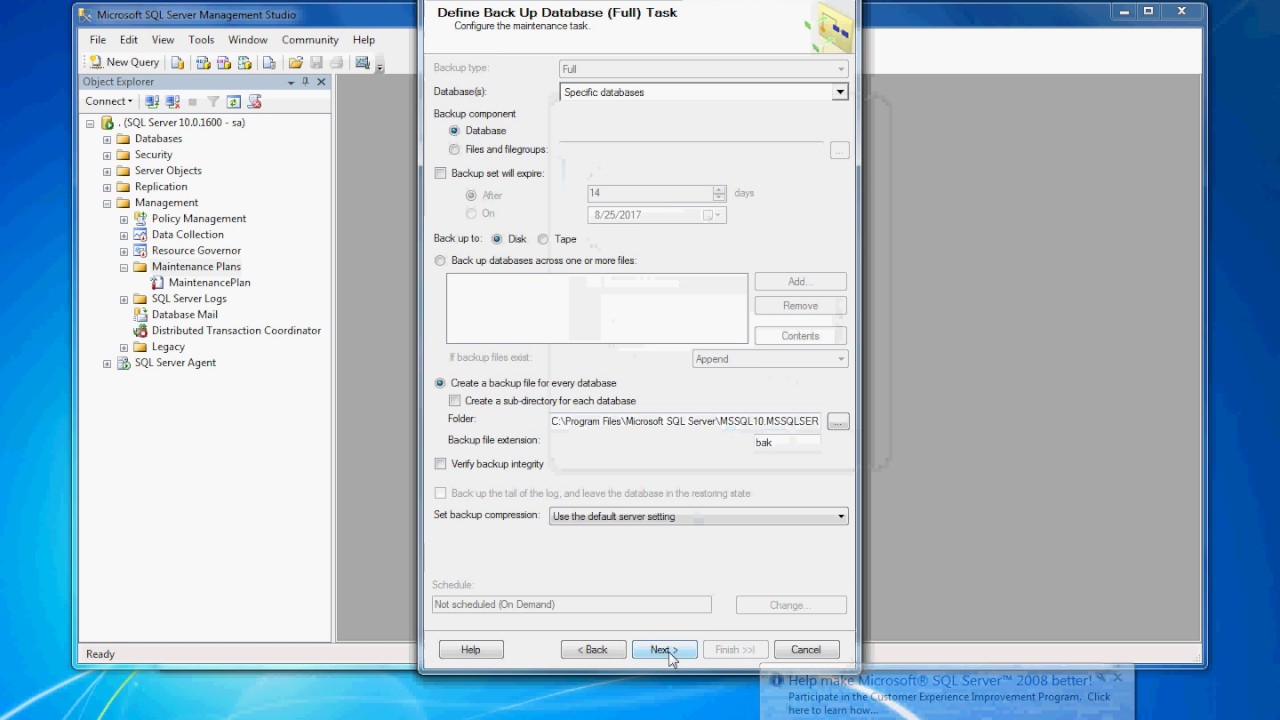Choose Back up databases across files radio
Viewport: 1280px width, 720px height.
pyautogui.click(x=440, y=261)
